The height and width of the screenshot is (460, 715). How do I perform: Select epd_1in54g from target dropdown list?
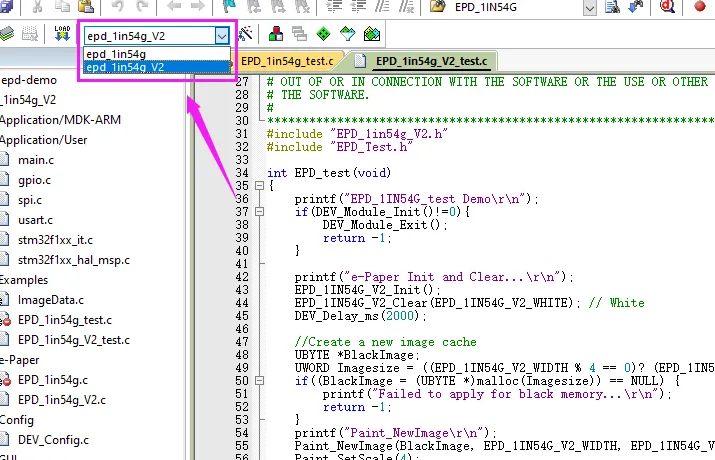157,54
